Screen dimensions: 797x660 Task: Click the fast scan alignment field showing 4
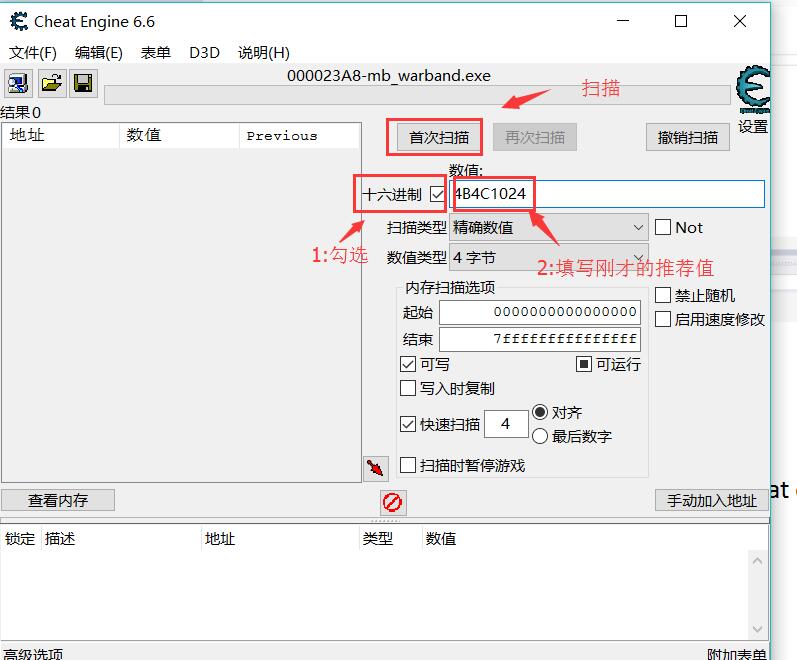tap(506, 424)
